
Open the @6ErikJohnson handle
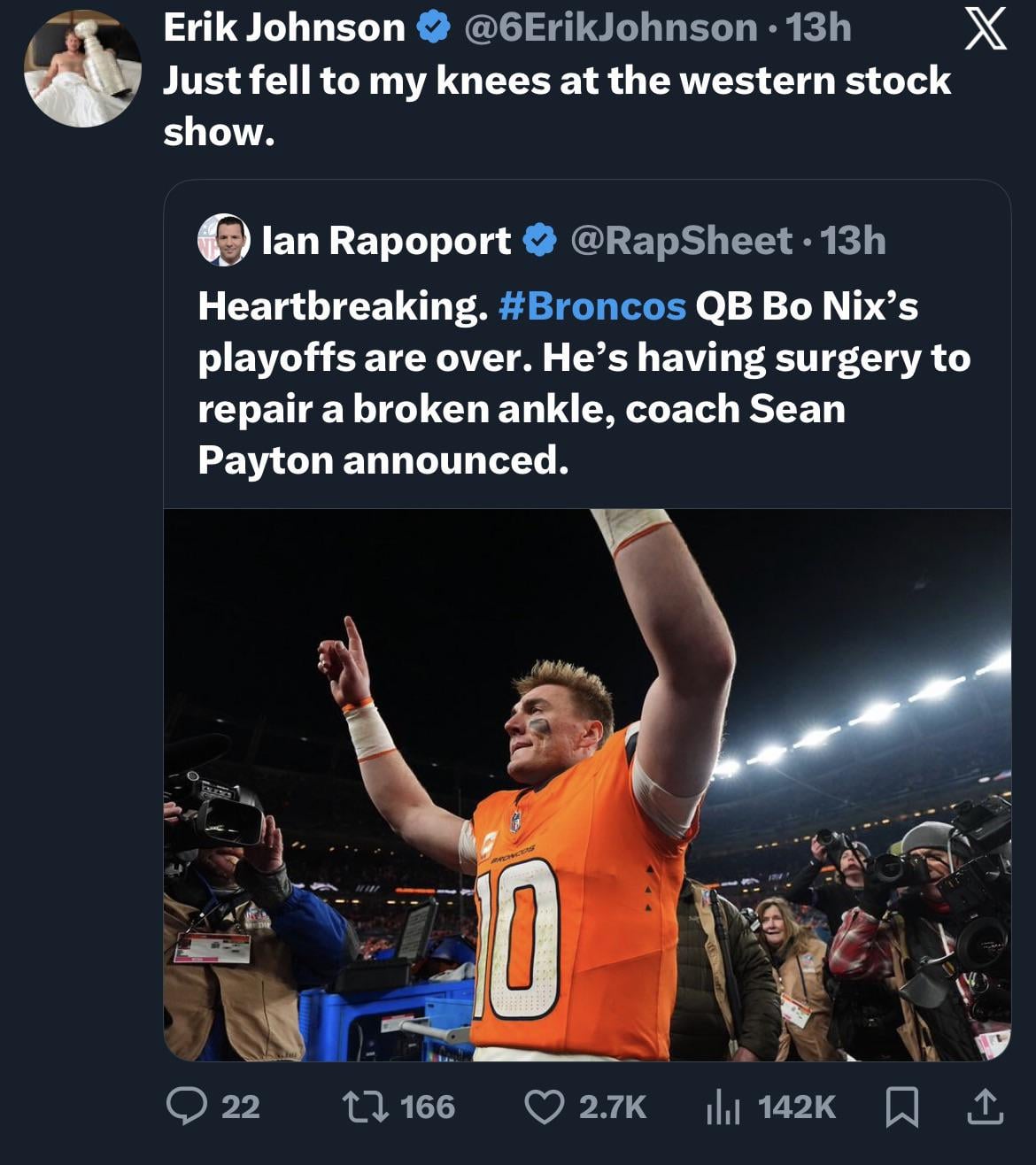[612, 28]
